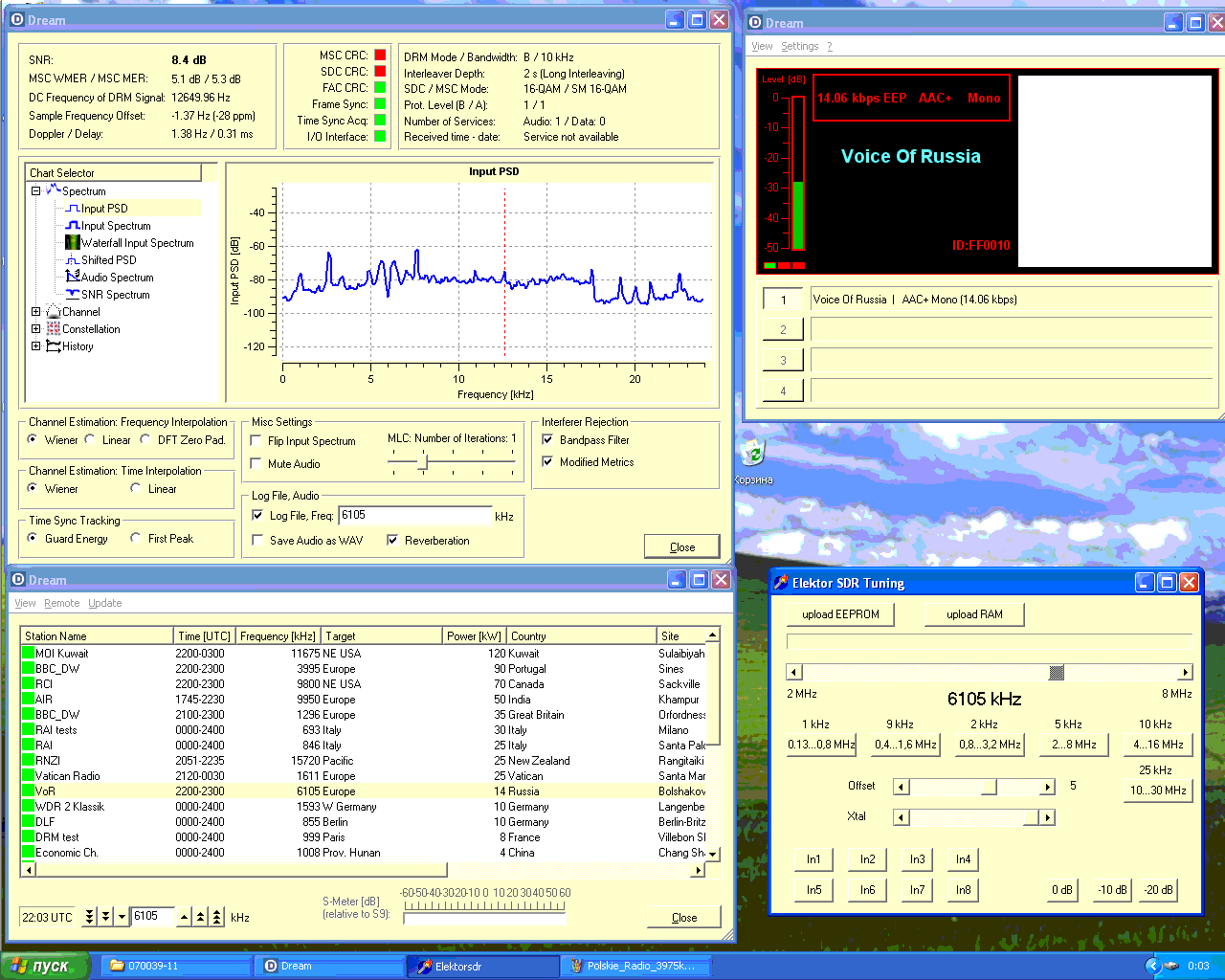Click the Constellation group icon
Screen dimensions: 1225x980
point(54,329)
